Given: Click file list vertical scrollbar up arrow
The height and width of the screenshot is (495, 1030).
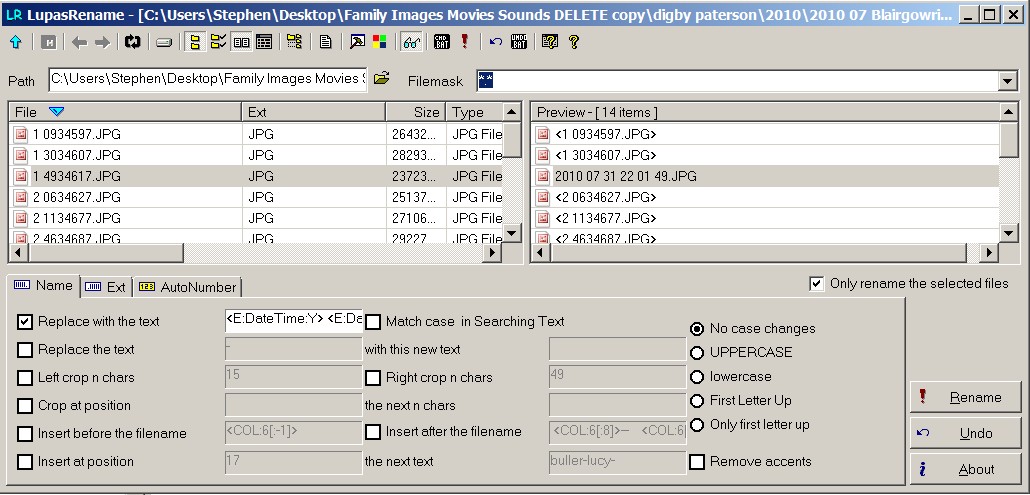Looking at the screenshot, I should tap(513, 112).
